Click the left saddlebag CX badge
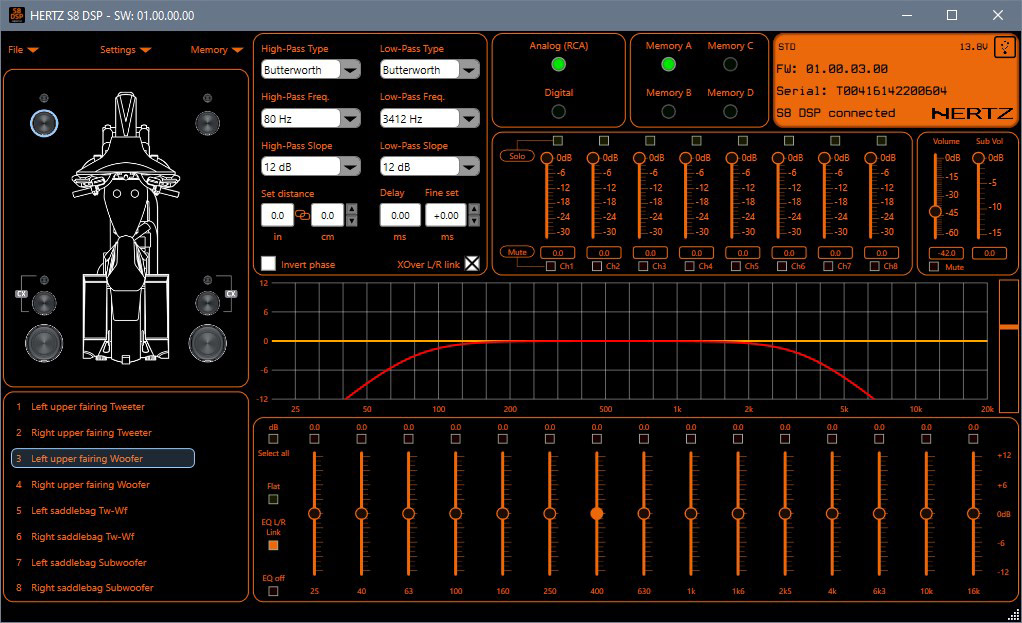This screenshot has height=623, width=1022. pyautogui.click(x=21, y=294)
